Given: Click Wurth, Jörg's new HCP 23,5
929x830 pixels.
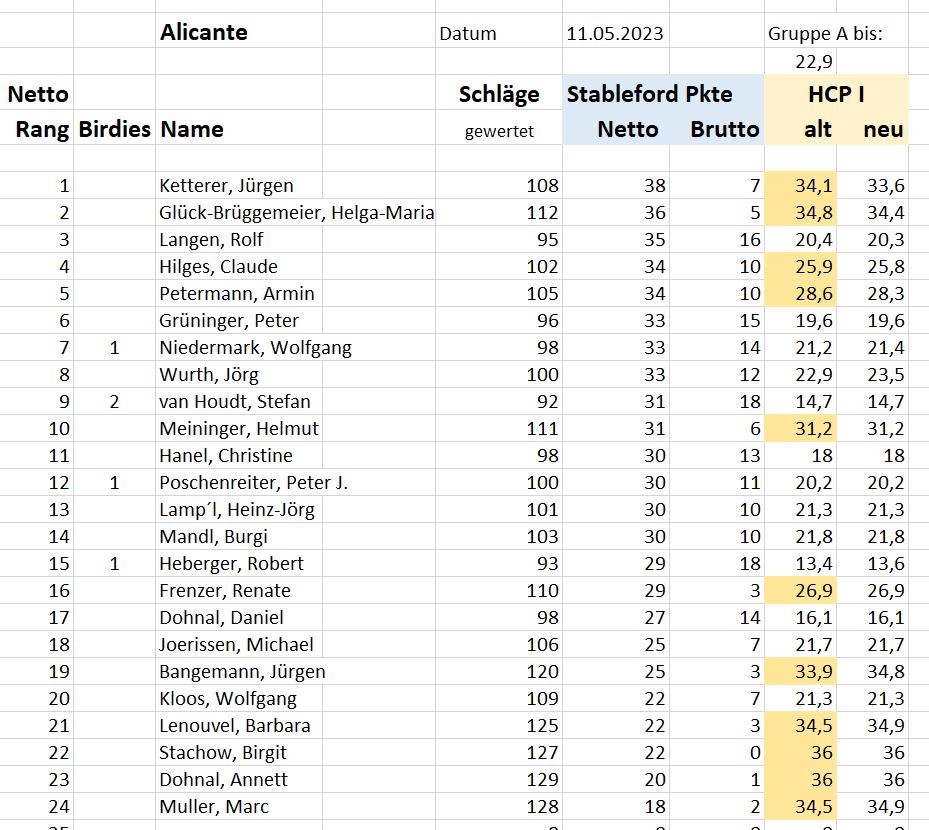Looking at the screenshot, I should point(872,374).
